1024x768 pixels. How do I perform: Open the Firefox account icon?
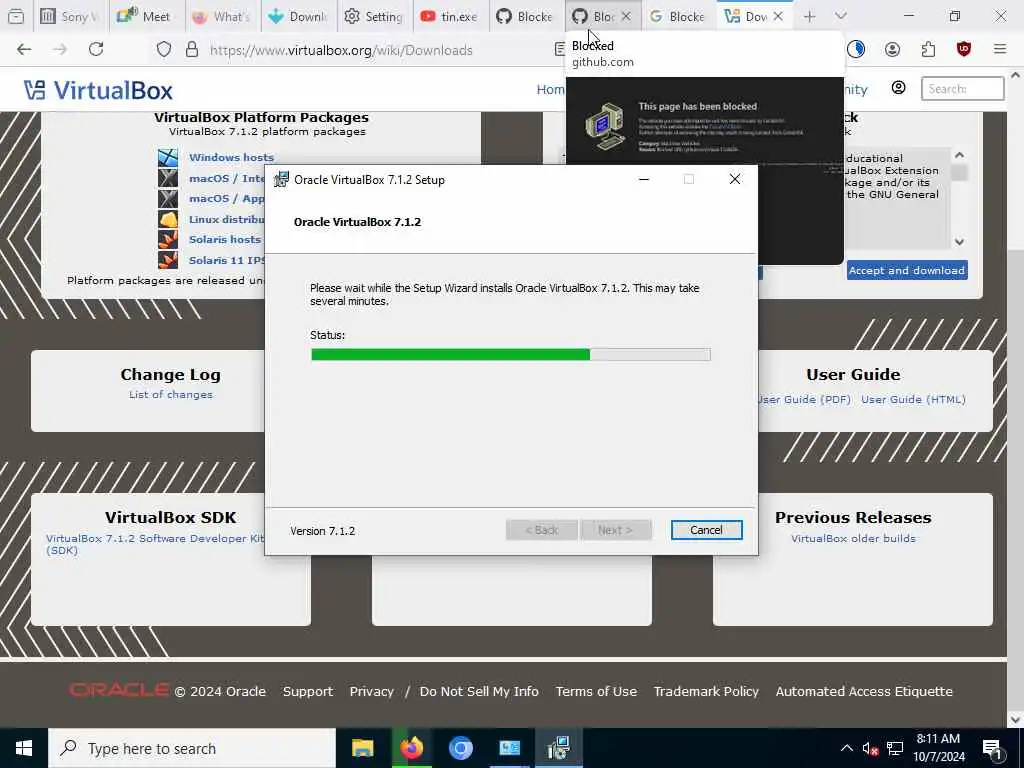coord(892,50)
